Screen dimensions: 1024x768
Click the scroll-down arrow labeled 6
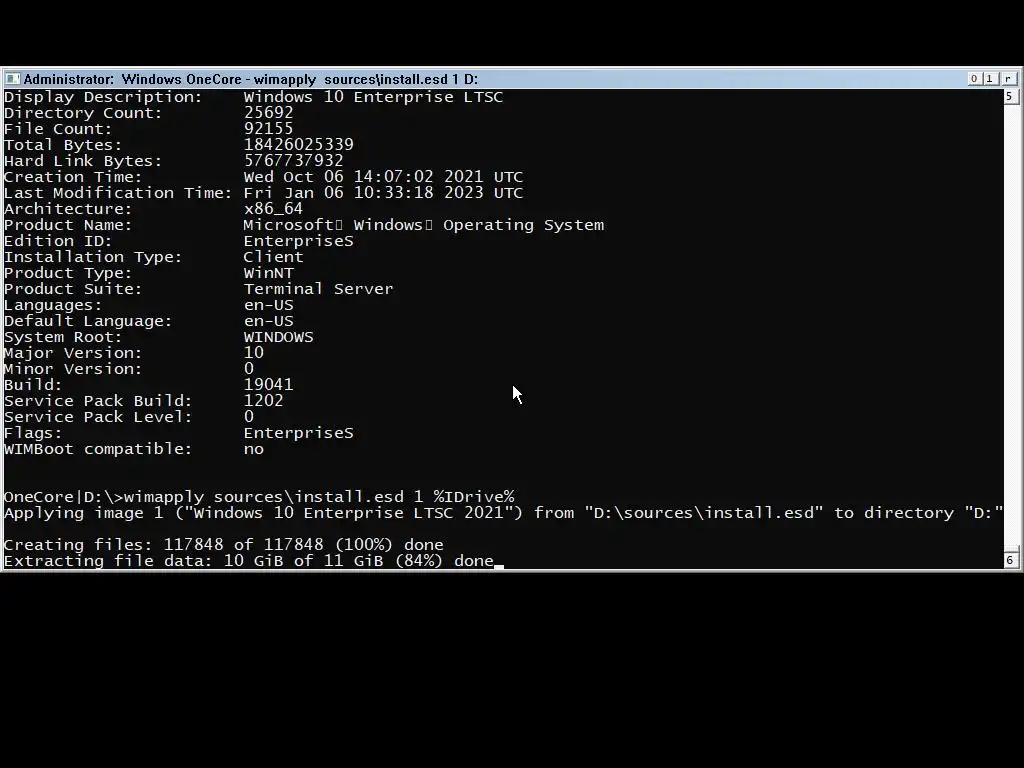pos(1009,560)
